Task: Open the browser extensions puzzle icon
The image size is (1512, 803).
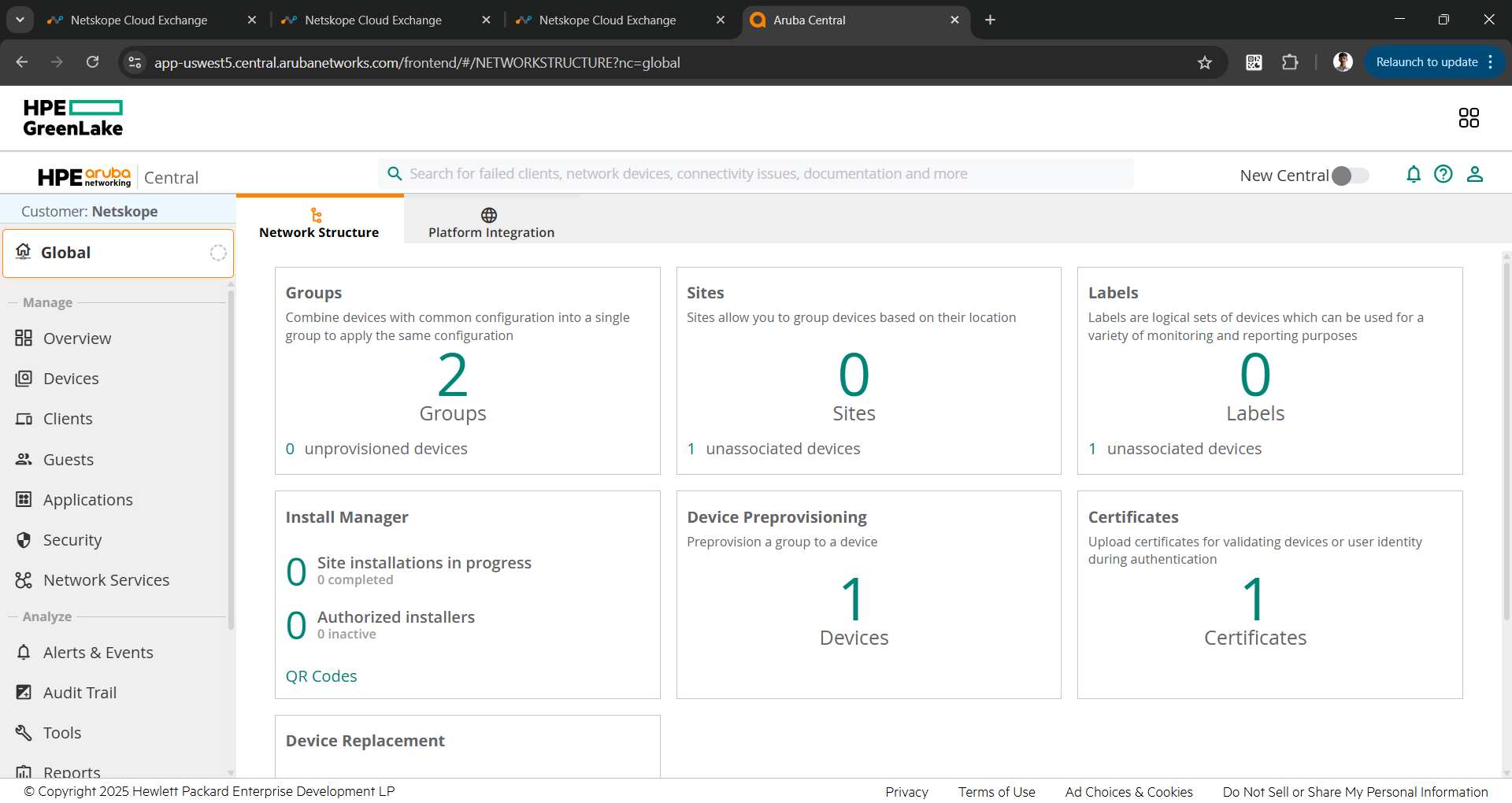Action: pyautogui.click(x=1290, y=62)
